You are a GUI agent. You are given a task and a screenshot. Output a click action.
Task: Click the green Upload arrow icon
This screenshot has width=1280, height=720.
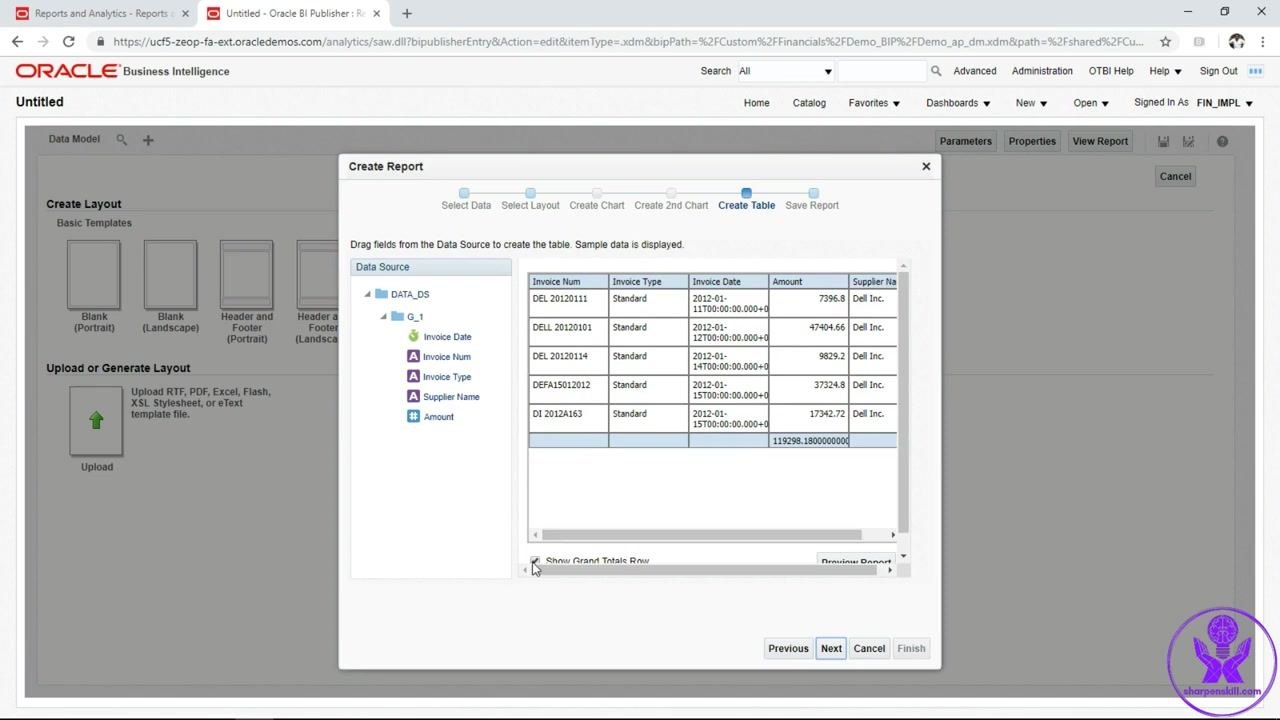(96, 421)
